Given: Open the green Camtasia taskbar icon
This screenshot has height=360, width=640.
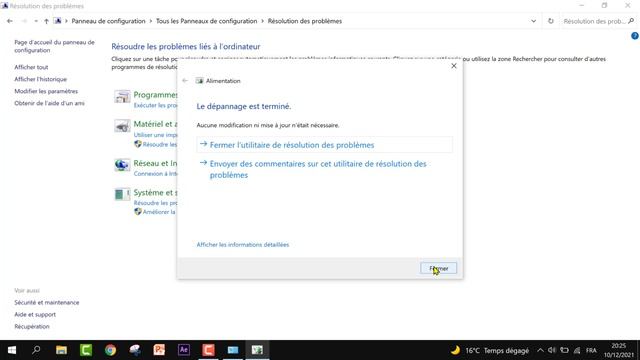Looking at the screenshot, I should [x=86, y=350].
